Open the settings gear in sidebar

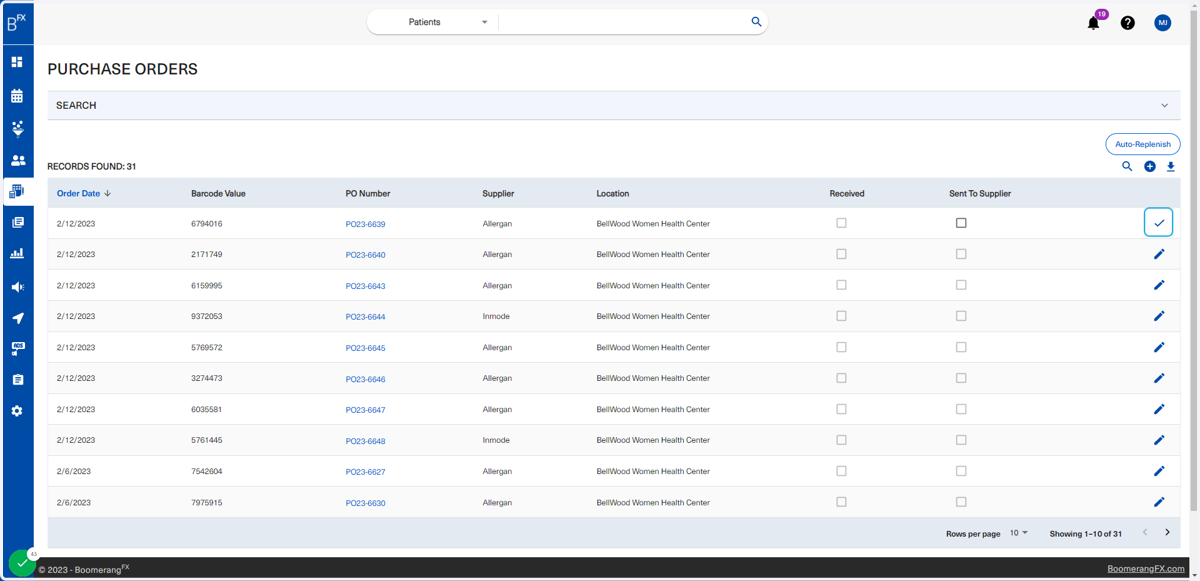17,411
